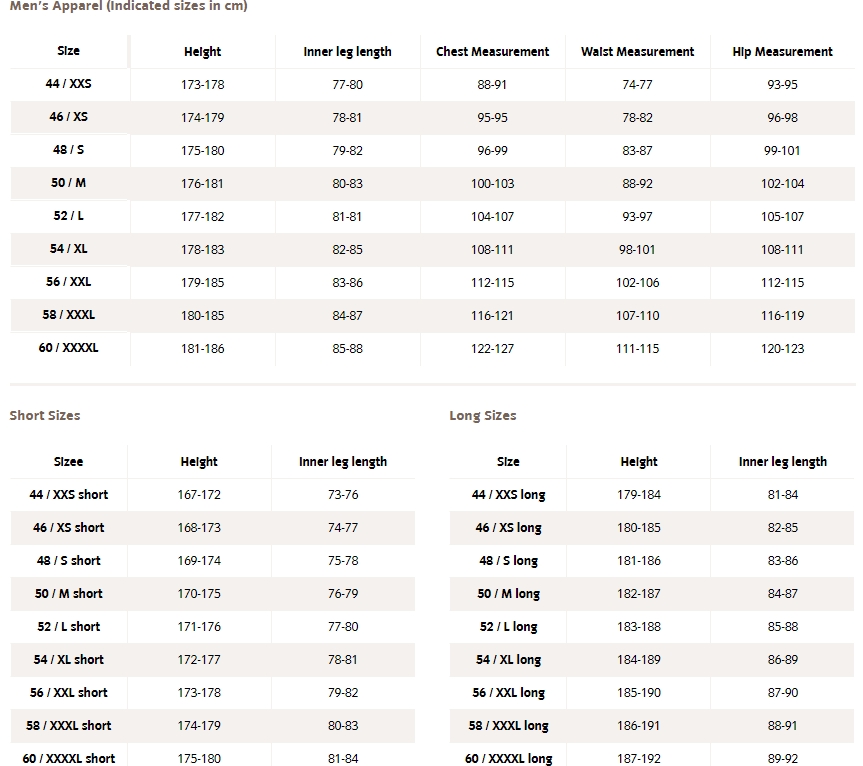Image resolution: width=863 pixels, height=766 pixels.
Task: Click waist value 98-101
Action: pyautogui.click(x=637, y=250)
